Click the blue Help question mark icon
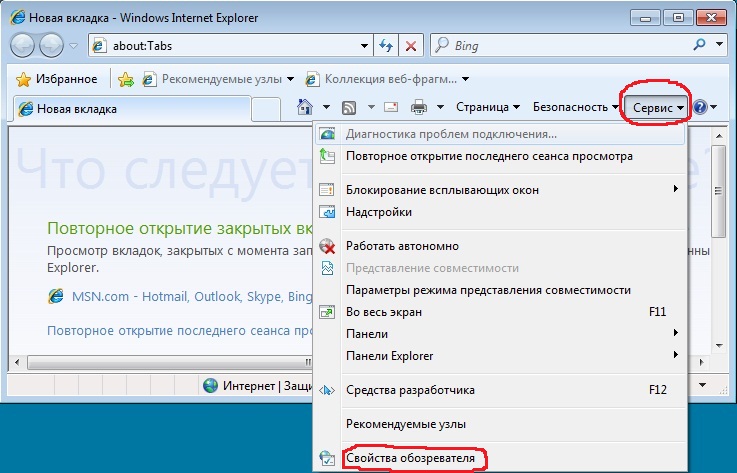 tap(700, 107)
